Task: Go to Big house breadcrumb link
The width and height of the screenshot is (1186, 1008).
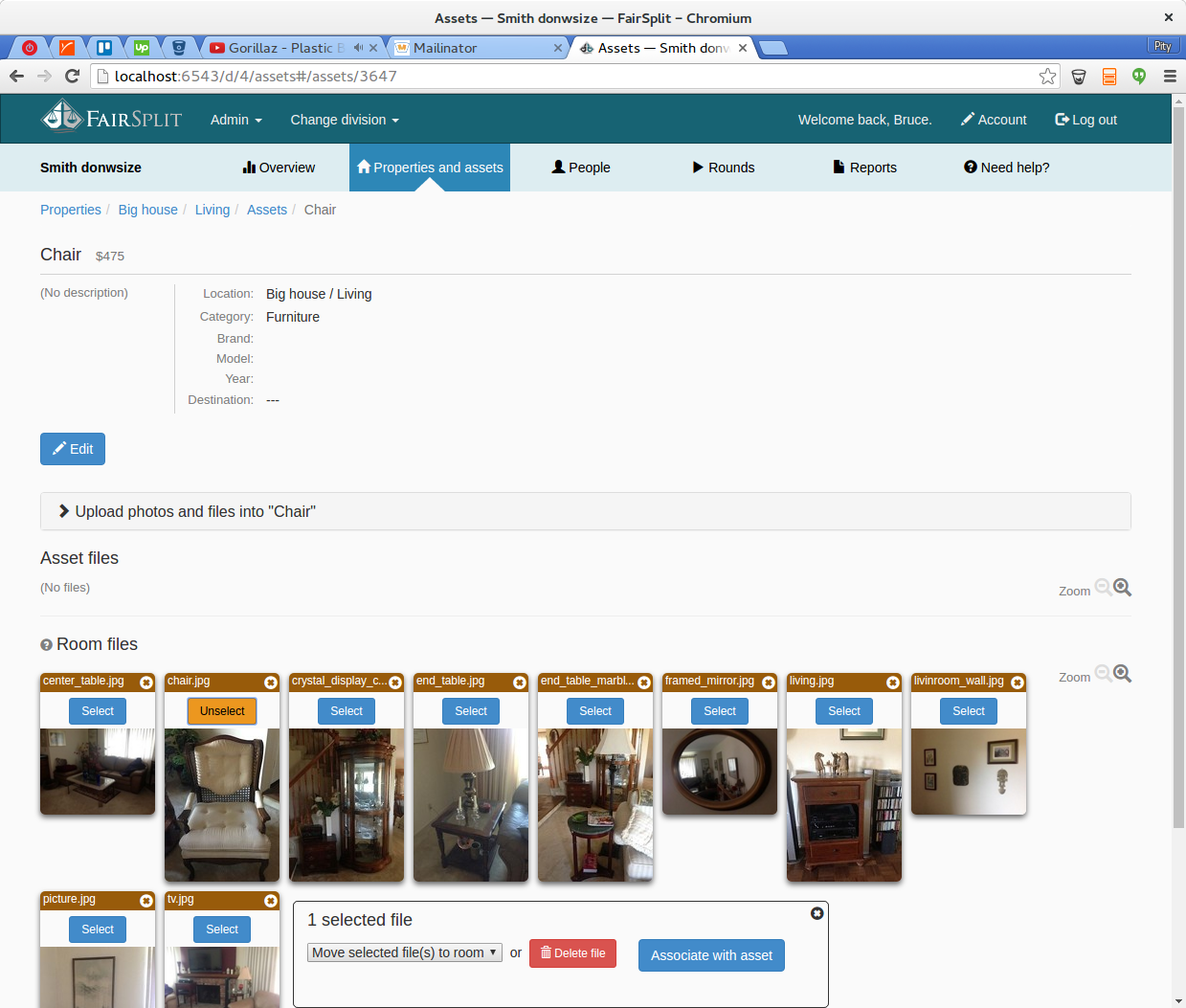Action: click(x=148, y=210)
